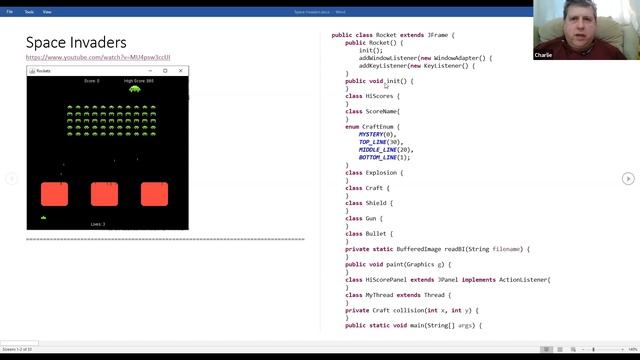Go to the next page using the right arrow

coord(628,178)
